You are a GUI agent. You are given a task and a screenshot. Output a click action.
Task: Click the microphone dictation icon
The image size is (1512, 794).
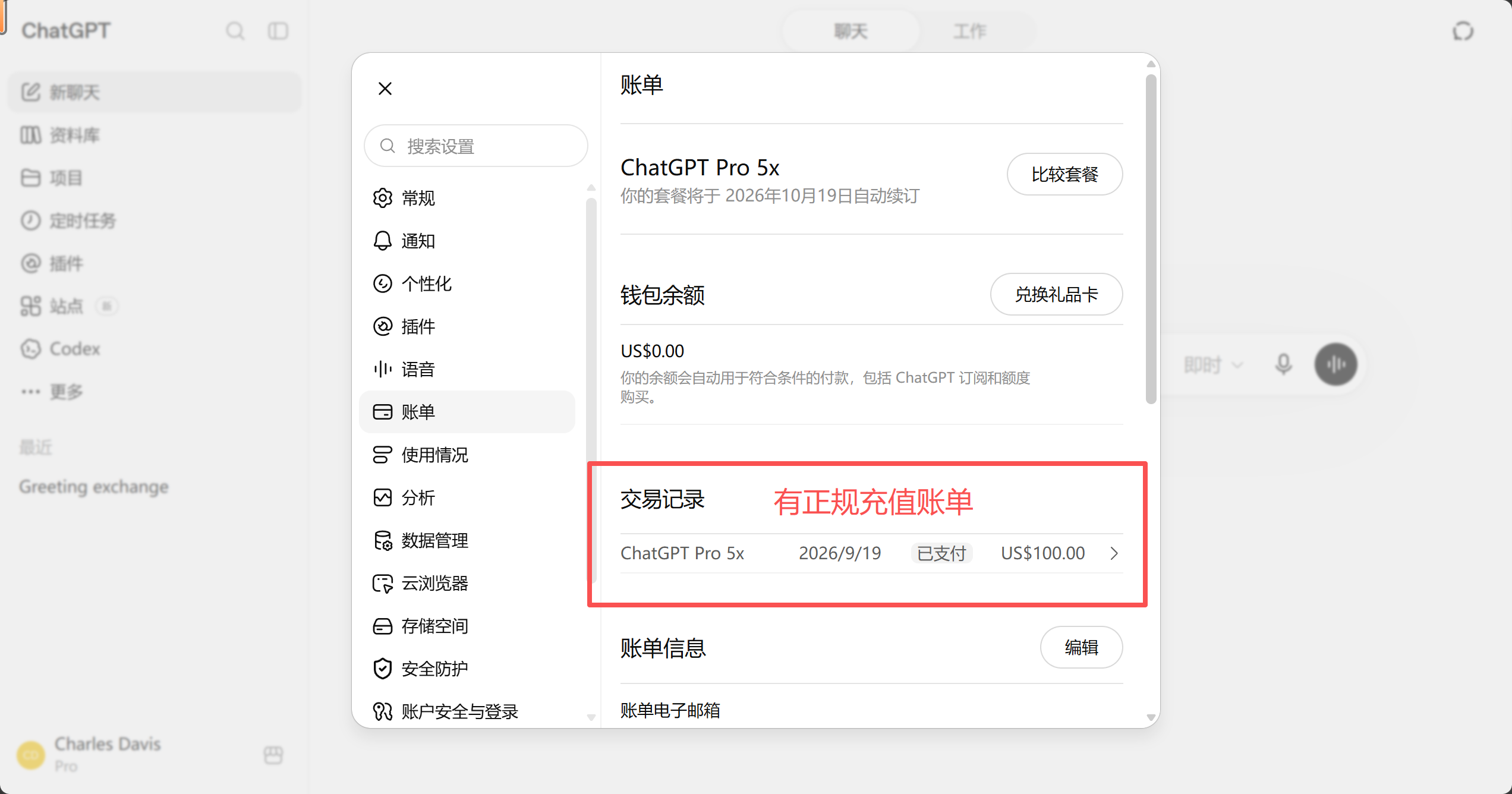coord(1284,364)
